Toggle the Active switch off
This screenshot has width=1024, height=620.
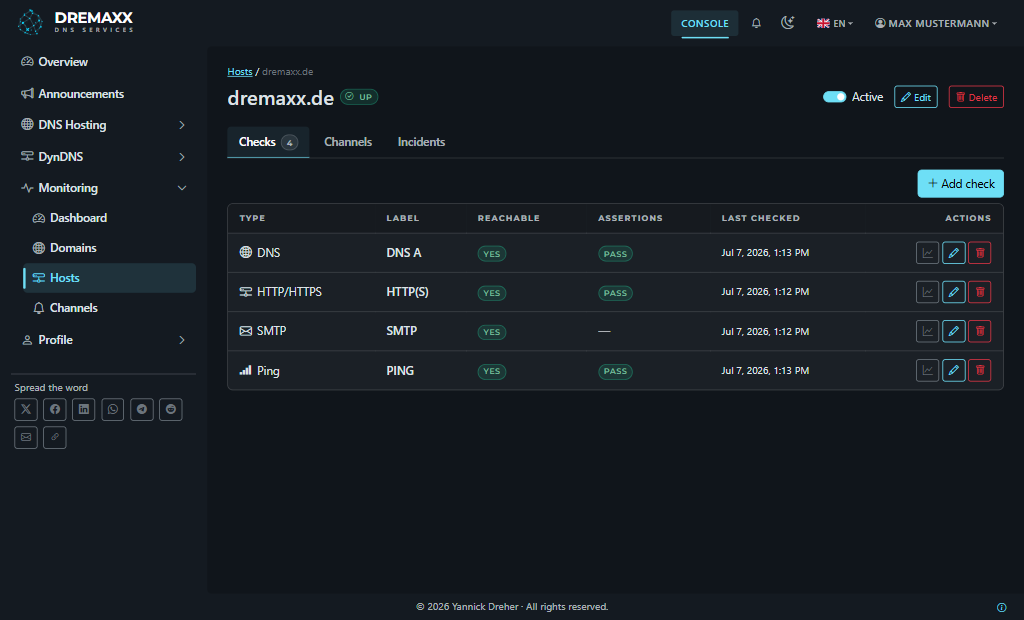pos(834,97)
